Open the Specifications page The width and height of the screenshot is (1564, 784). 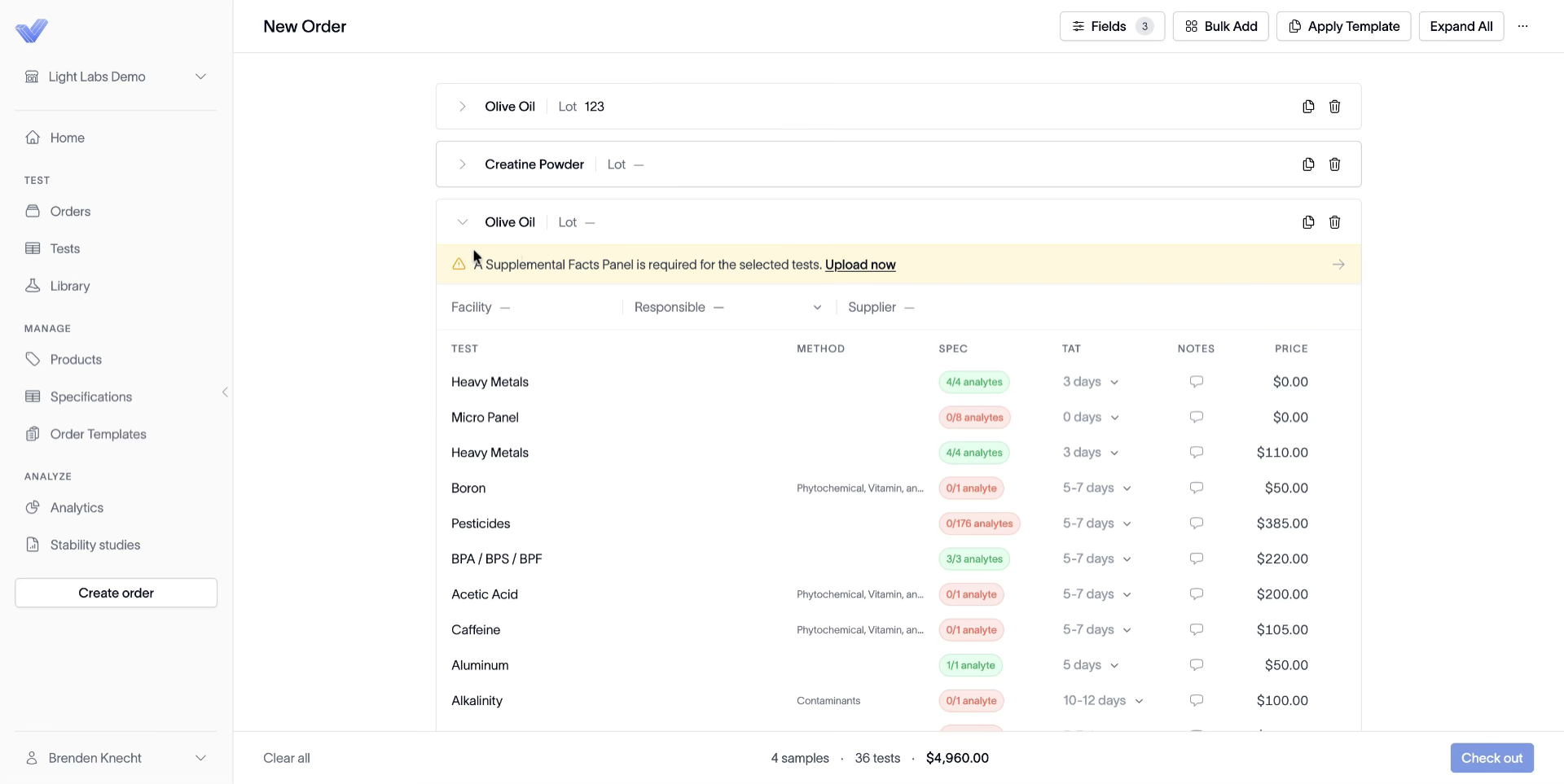[x=91, y=396]
